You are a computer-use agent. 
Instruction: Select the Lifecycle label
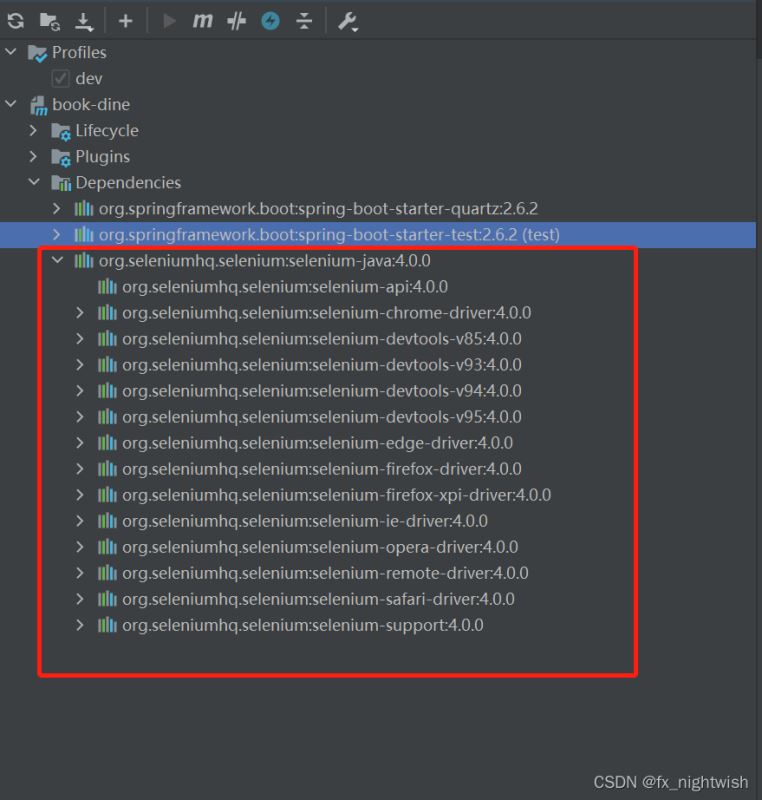pyautogui.click(x=107, y=131)
